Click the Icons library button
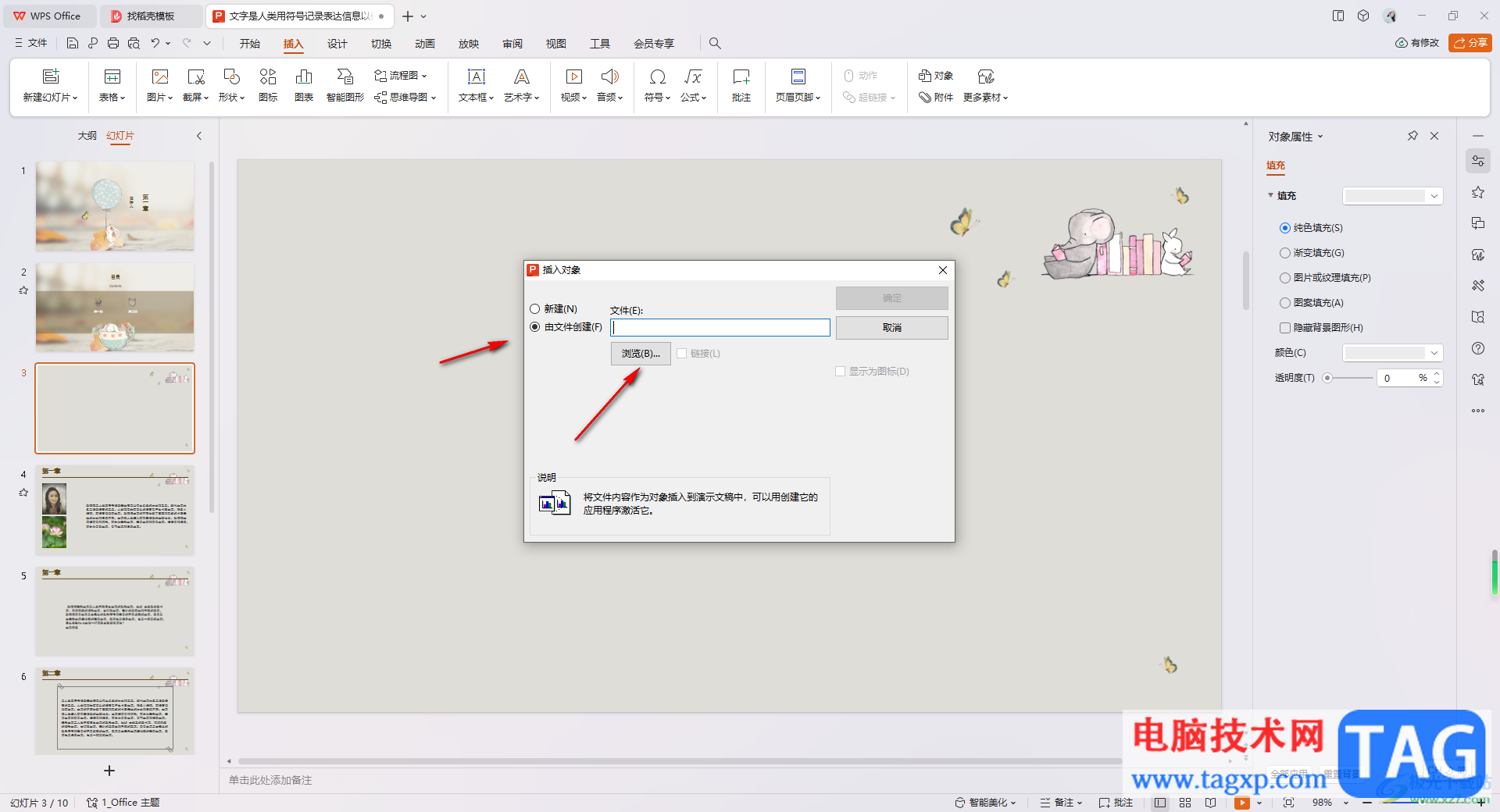 [268, 77]
